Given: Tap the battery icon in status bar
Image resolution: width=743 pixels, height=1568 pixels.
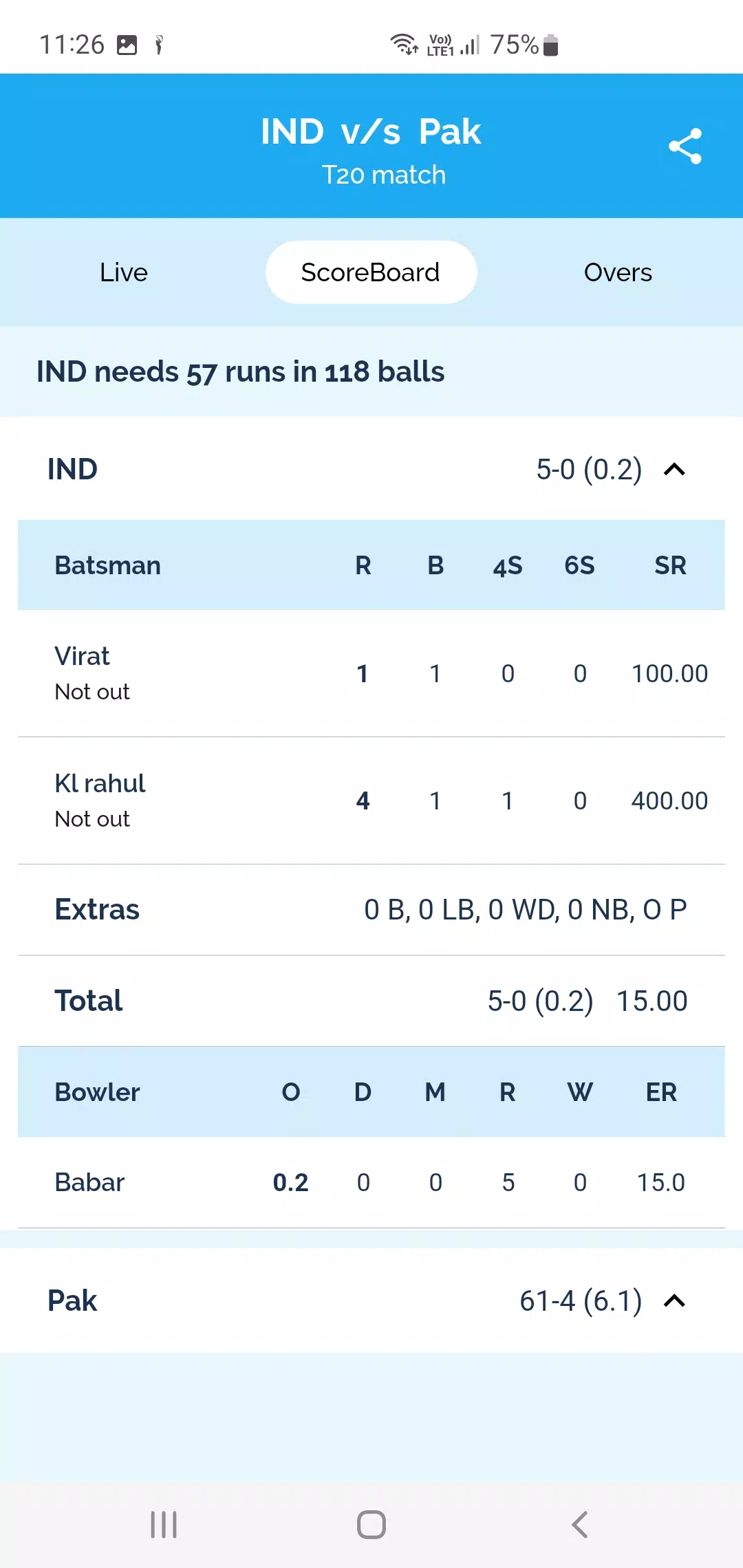Looking at the screenshot, I should [x=550, y=45].
